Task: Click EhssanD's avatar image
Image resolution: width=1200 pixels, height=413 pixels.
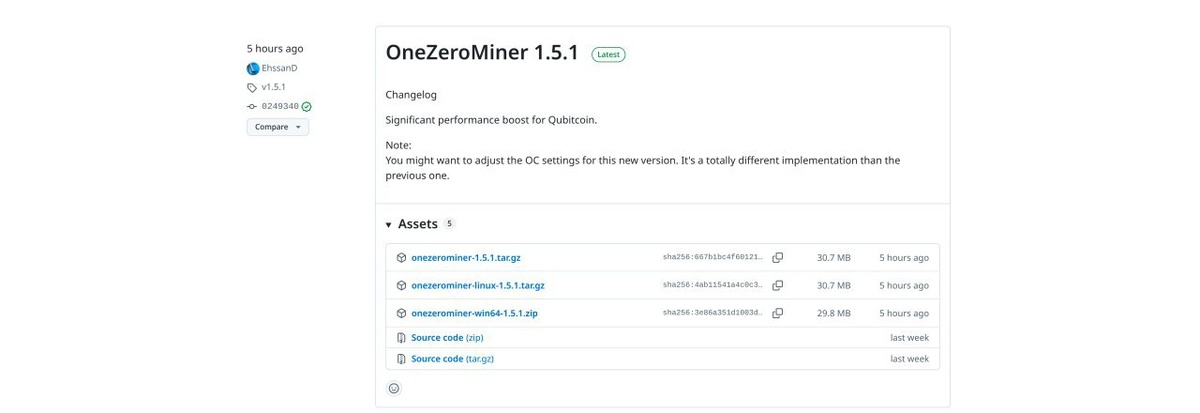Action: [x=253, y=69]
